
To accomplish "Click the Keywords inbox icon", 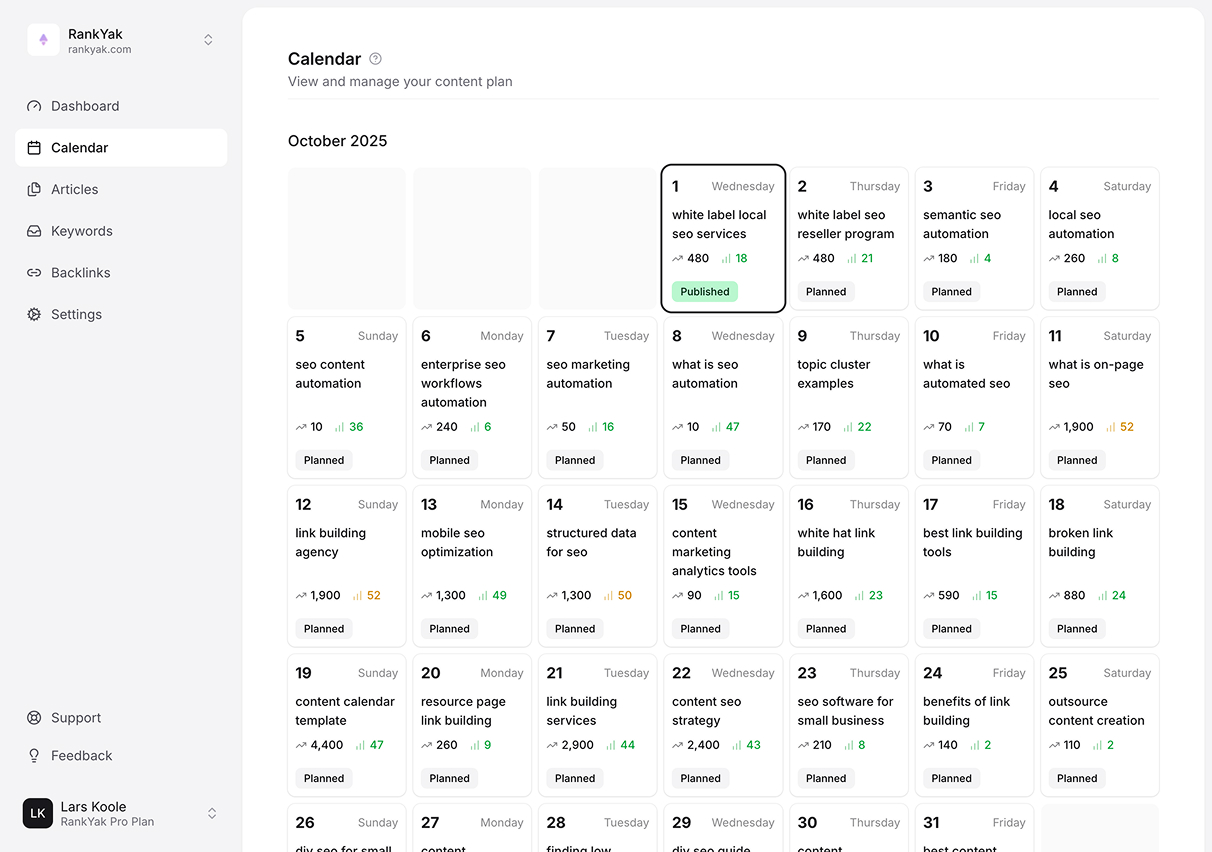I will (x=34, y=231).
